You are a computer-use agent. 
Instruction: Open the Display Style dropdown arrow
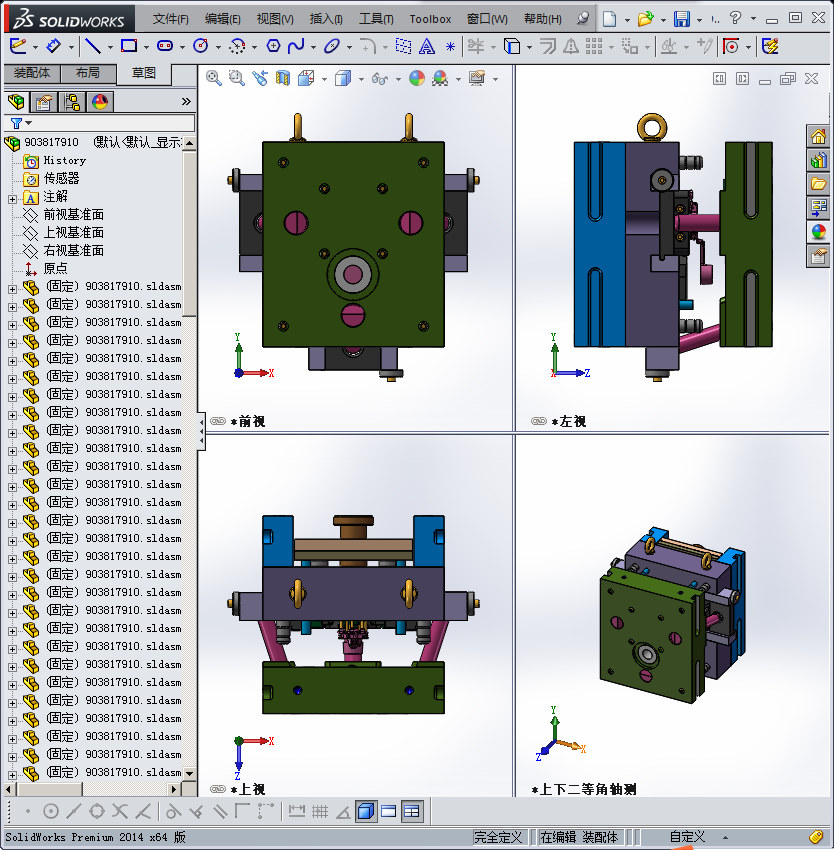pyautogui.click(x=361, y=80)
